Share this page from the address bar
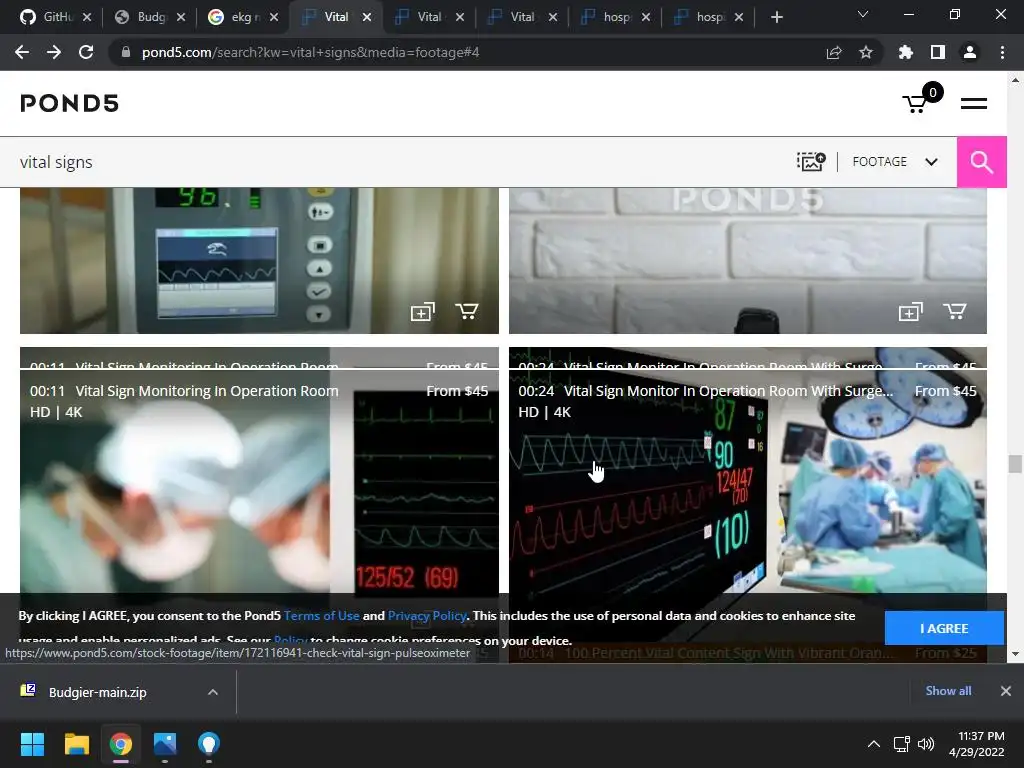The width and height of the screenshot is (1024, 768). 834,52
